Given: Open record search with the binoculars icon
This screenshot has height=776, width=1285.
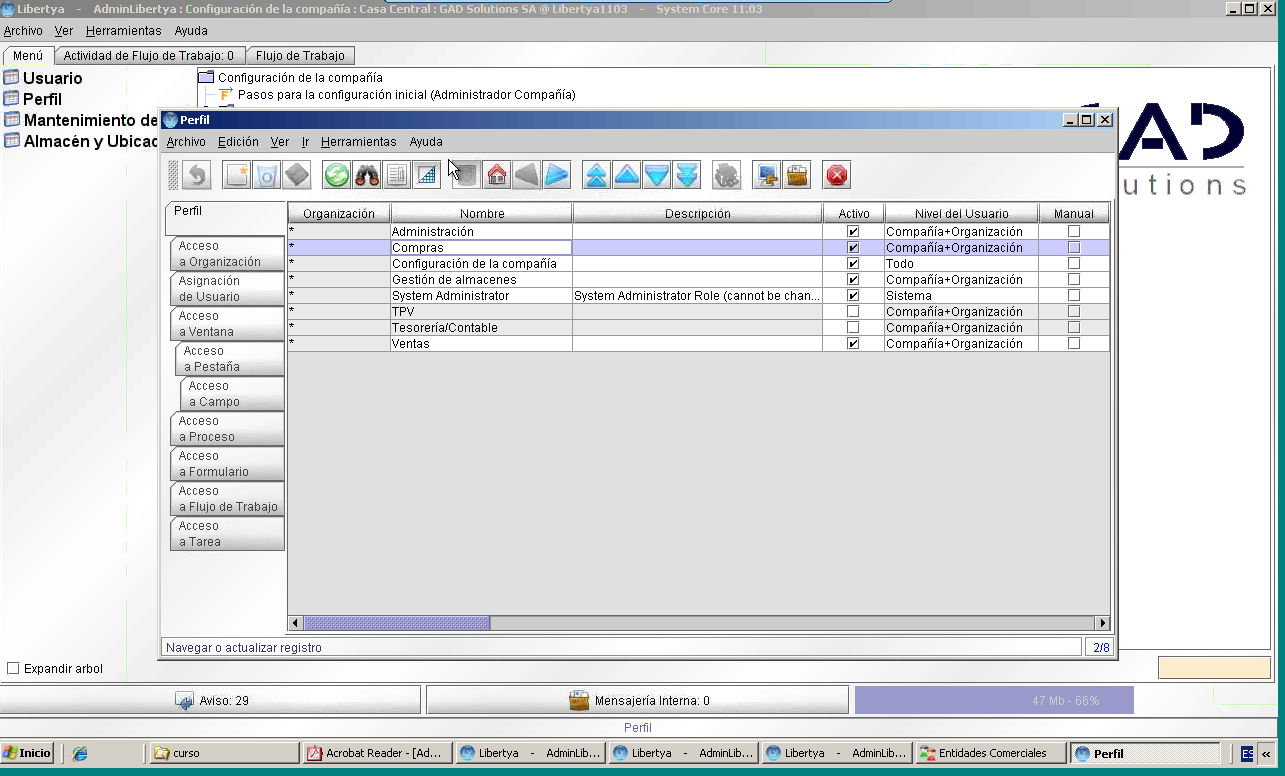Looking at the screenshot, I should (367, 176).
